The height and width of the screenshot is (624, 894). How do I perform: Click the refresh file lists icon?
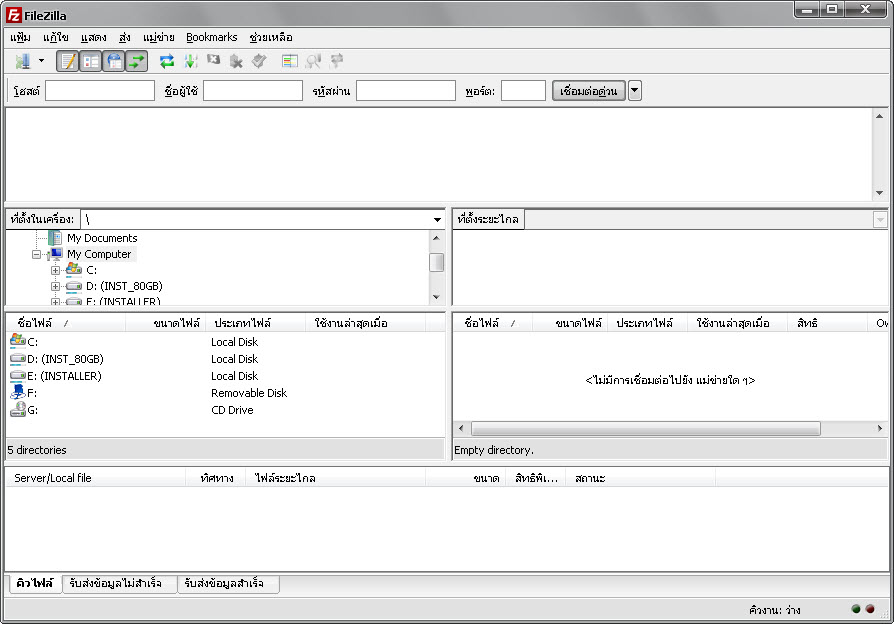[x=167, y=62]
